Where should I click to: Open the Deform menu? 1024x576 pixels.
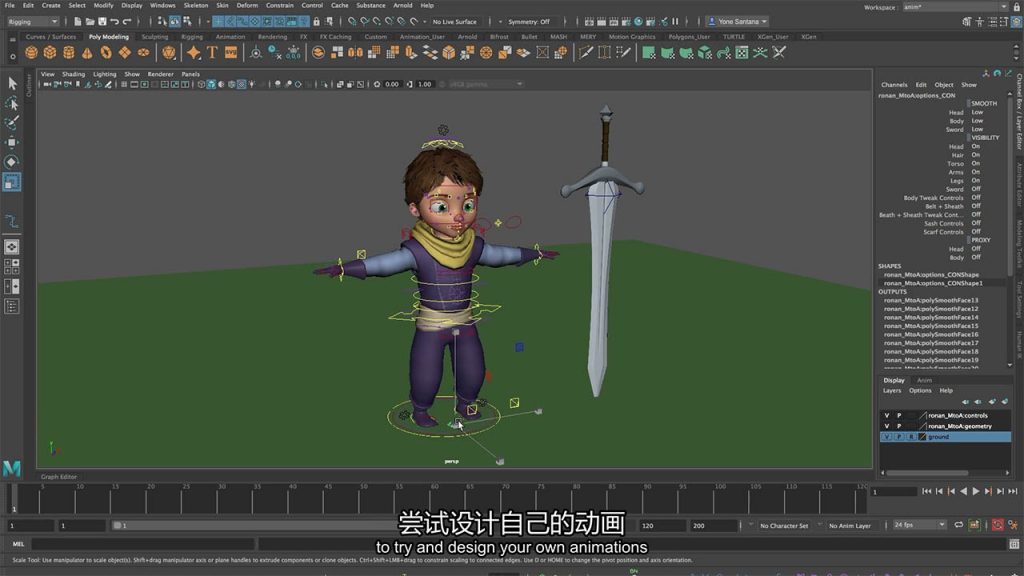pos(247,5)
